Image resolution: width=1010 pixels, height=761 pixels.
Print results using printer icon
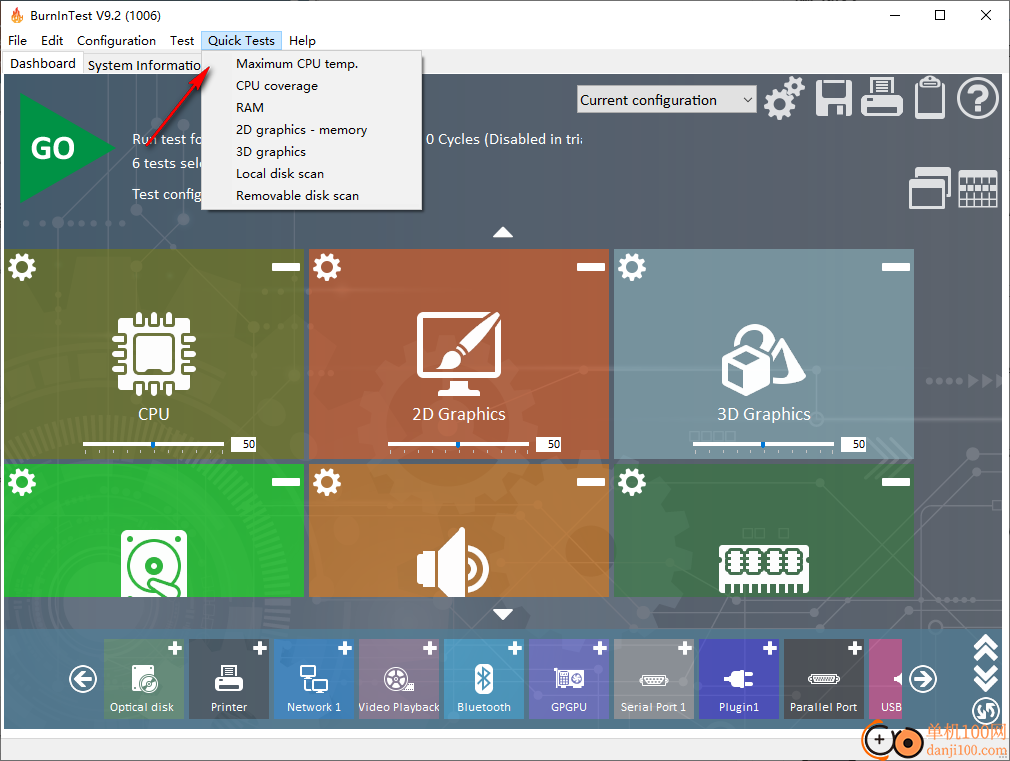point(882,97)
